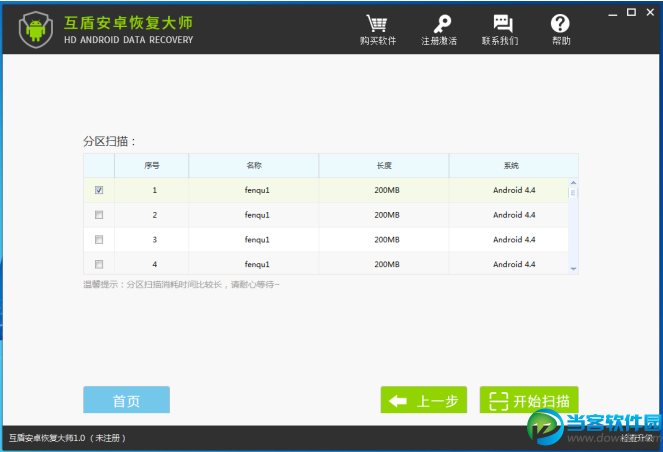663x452 pixels.
Task: Open the 购买软件 shopping cart icon
Action: 377,24
